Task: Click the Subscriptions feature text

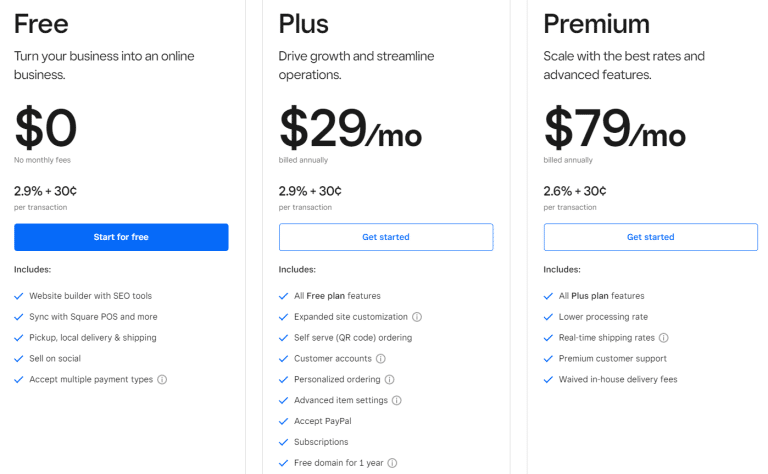Action: coord(321,442)
